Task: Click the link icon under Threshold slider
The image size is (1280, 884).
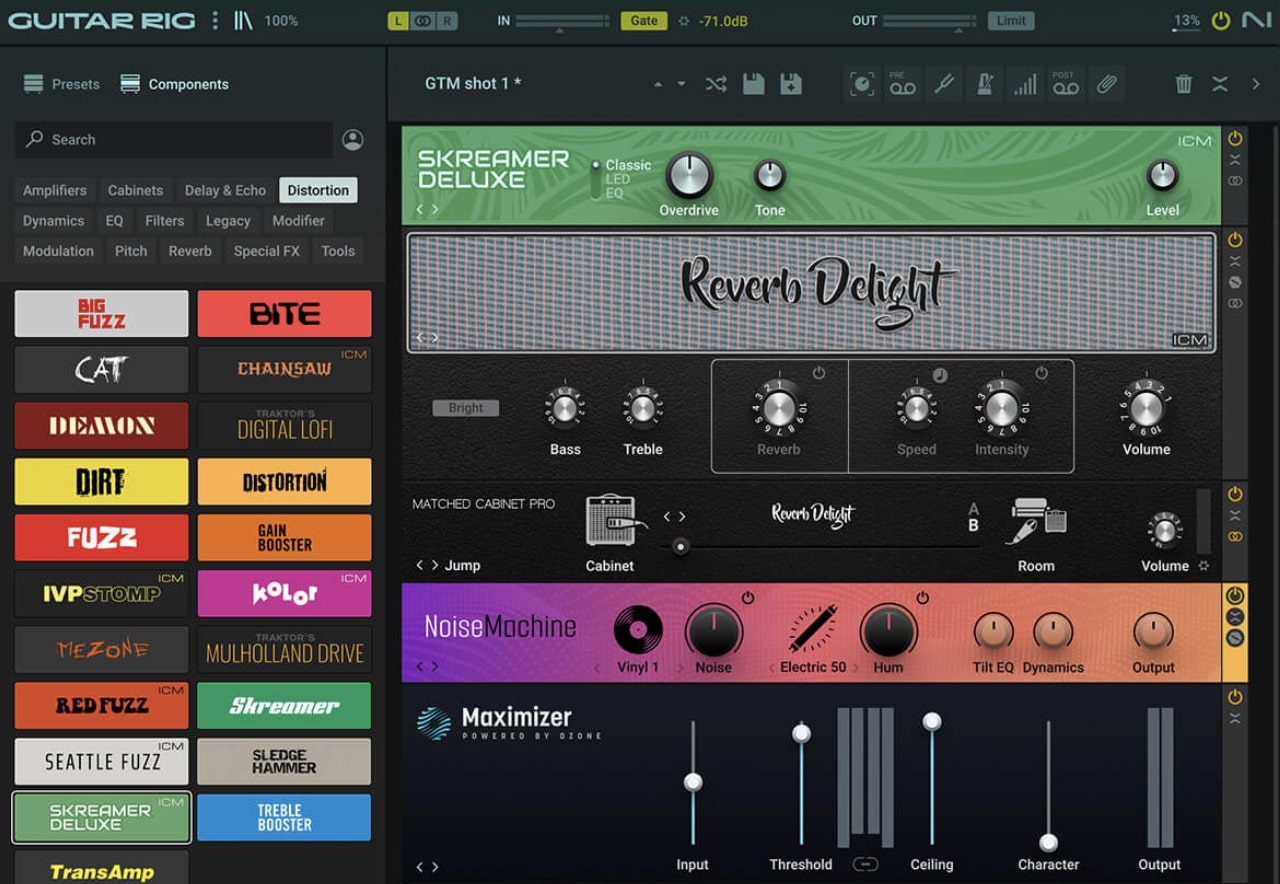Action: [866, 864]
